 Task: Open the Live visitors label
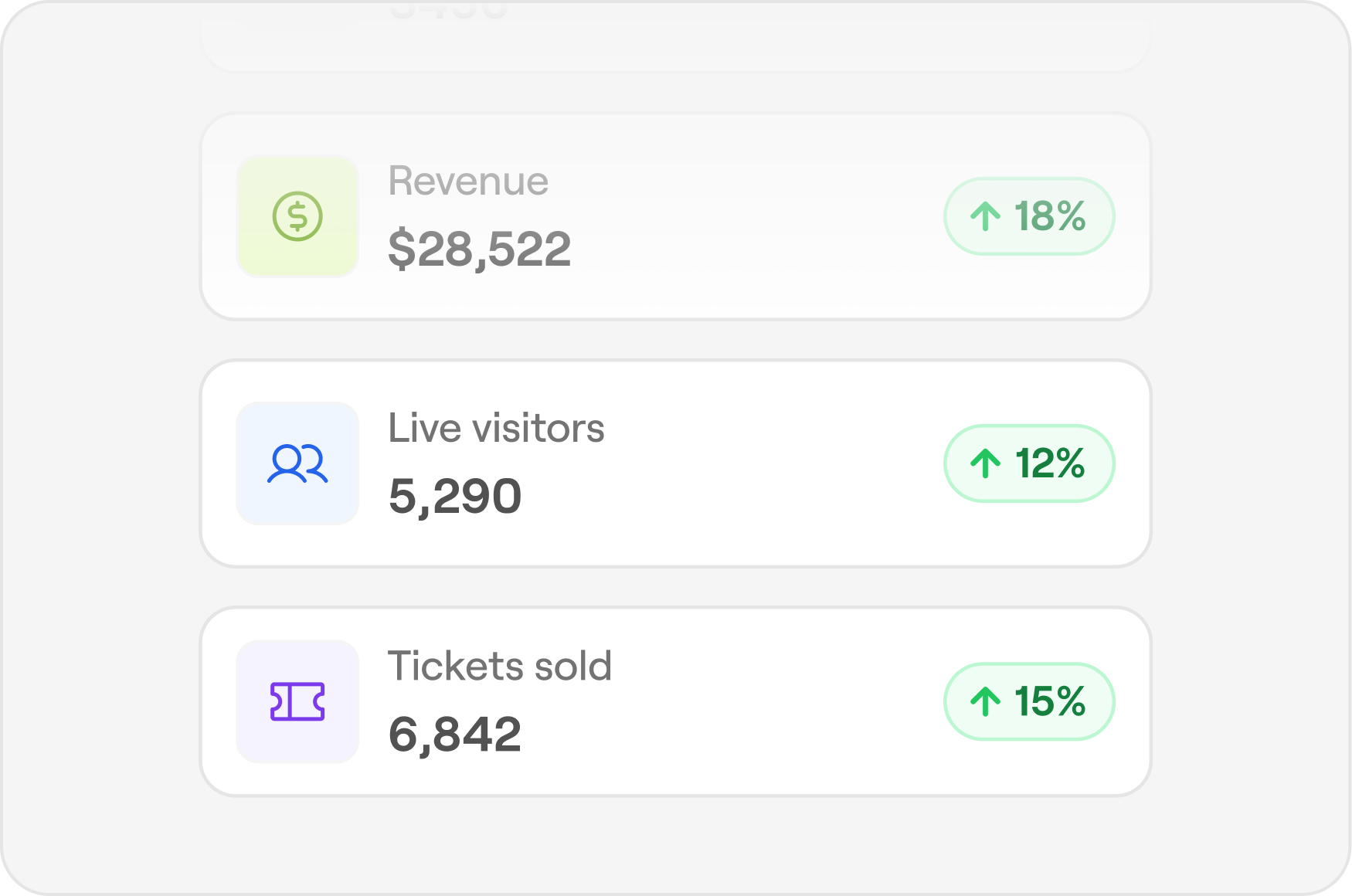[x=496, y=428]
